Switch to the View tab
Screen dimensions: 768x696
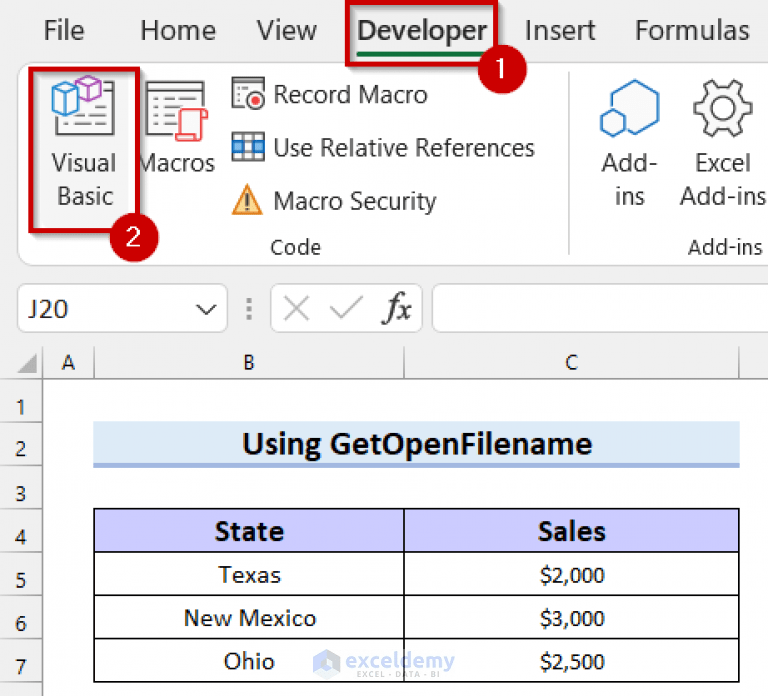pos(287,30)
